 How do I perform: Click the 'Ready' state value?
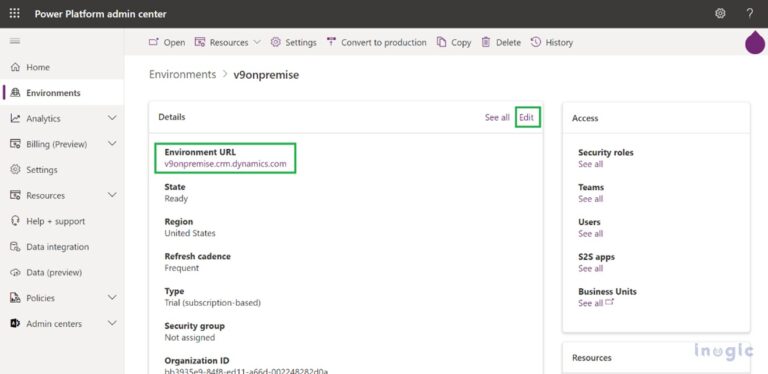pyautogui.click(x=176, y=198)
